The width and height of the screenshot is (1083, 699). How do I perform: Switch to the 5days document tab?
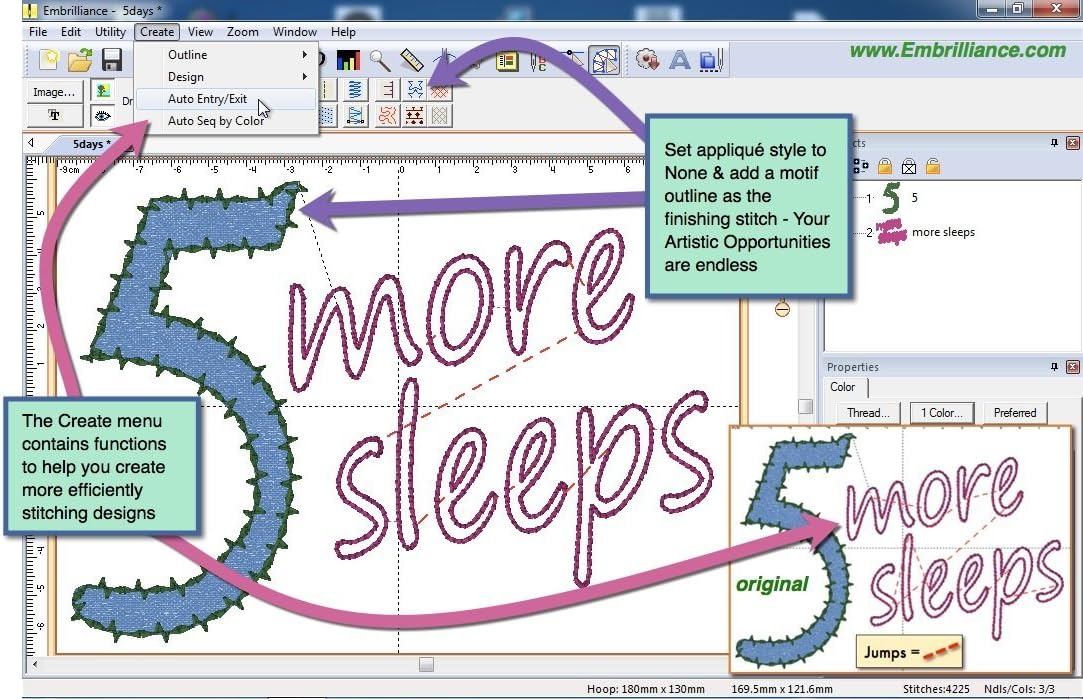91,144
